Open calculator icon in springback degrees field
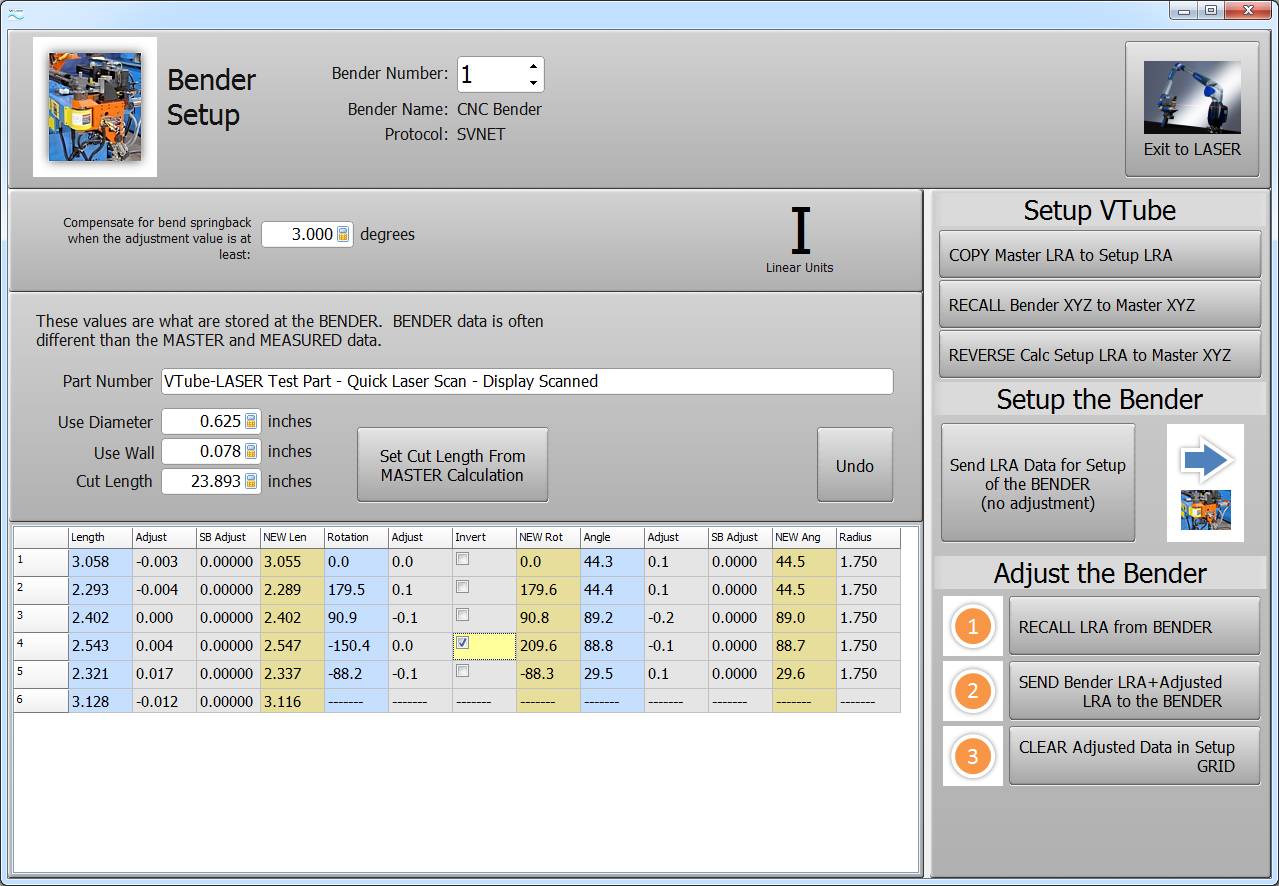1279x886 pixels. click(x=343, y=235)
